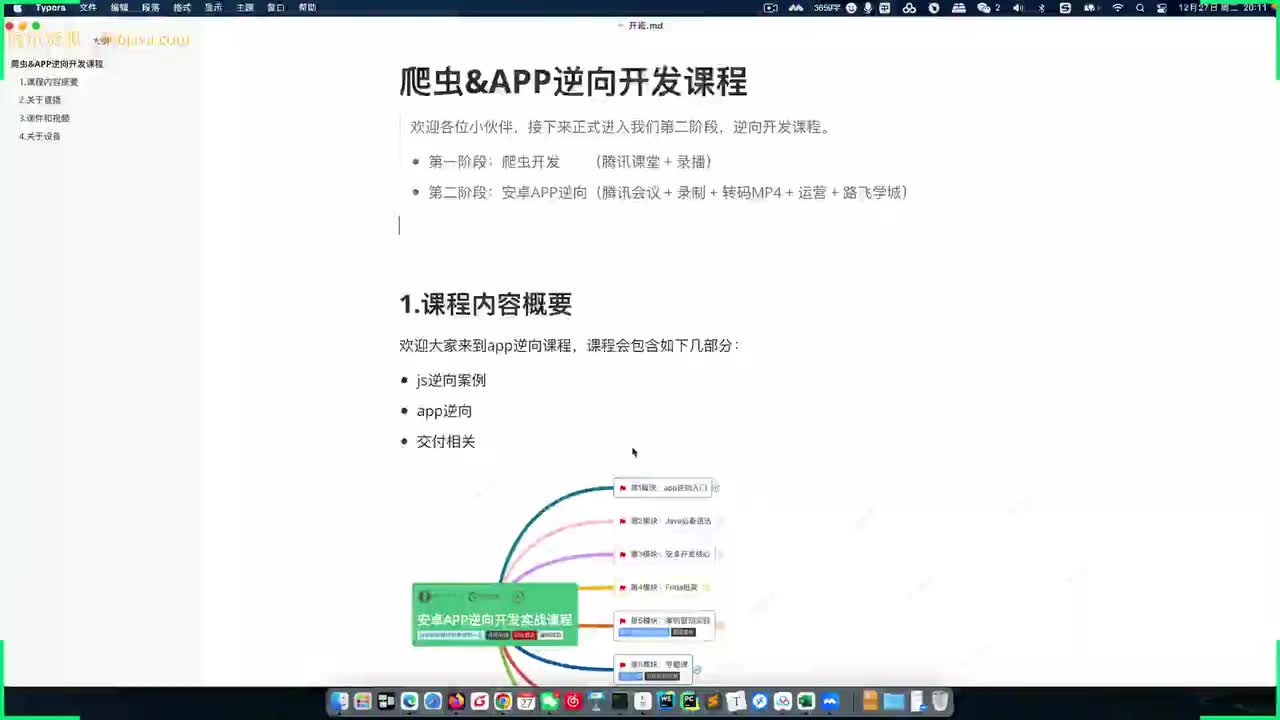
Task: Jump to outline item 爬虫&APP逆向开发课程
Action: coord(57,64)
